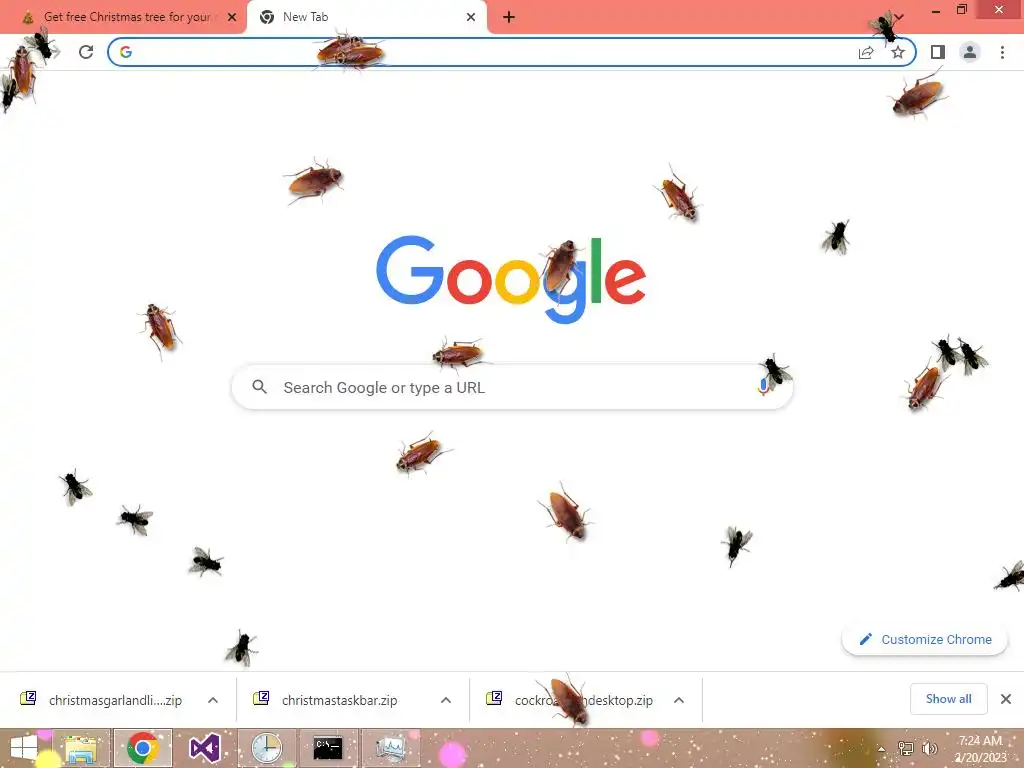Click the christmasgarlandli zip file icon

click(28, 699)
